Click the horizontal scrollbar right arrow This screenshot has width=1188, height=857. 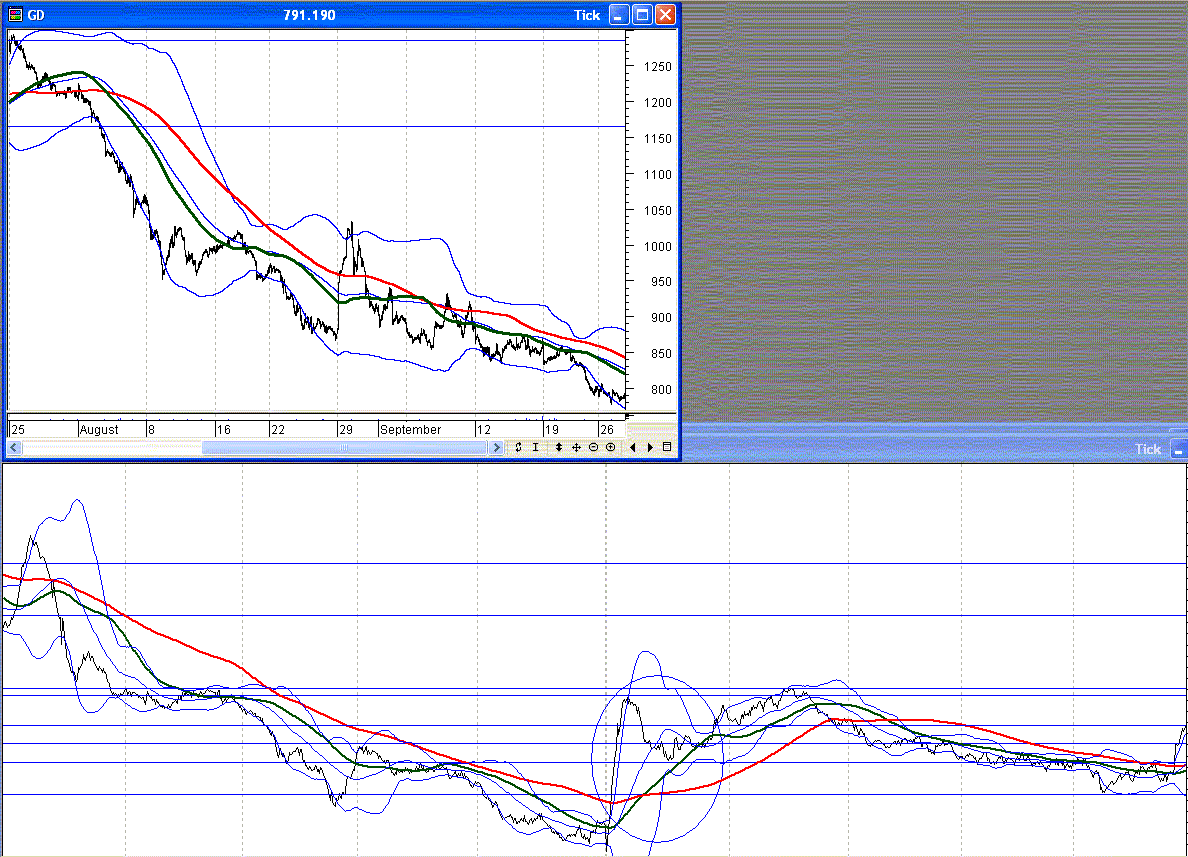pyautogui.click(x=496, y=448)
